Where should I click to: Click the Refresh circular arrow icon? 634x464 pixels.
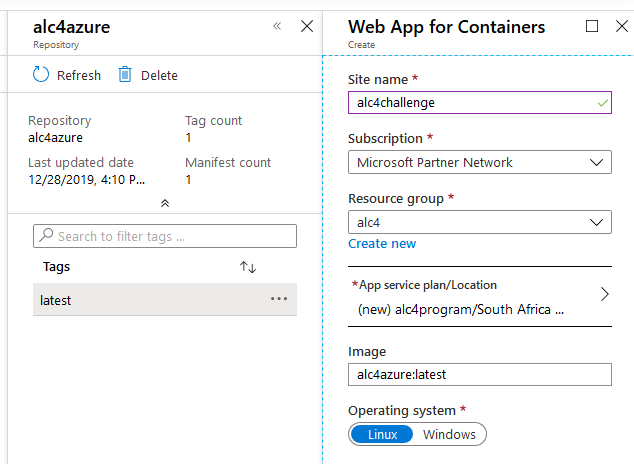point(40,75)
